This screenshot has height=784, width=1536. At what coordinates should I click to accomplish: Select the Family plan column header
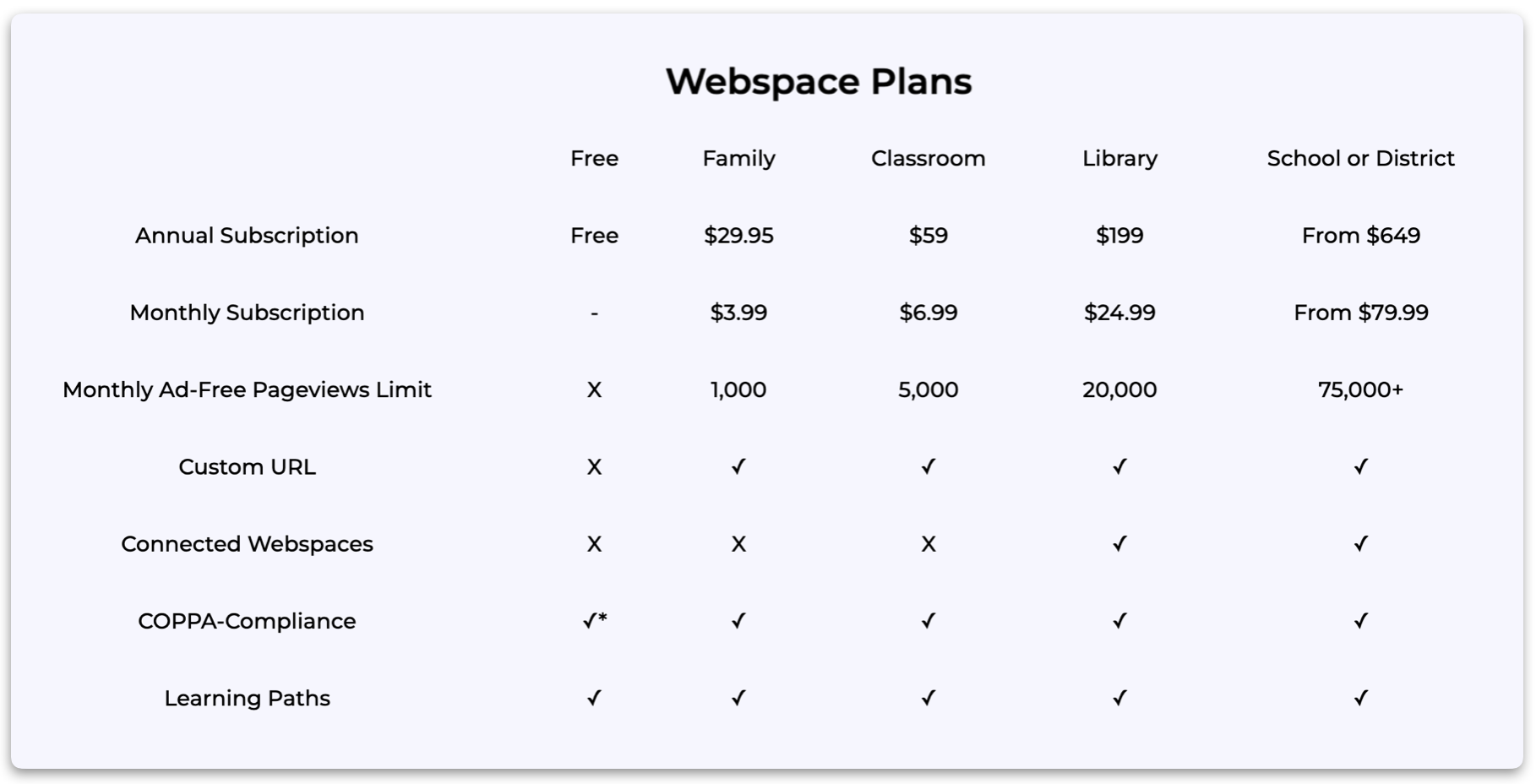coord(738,159)
